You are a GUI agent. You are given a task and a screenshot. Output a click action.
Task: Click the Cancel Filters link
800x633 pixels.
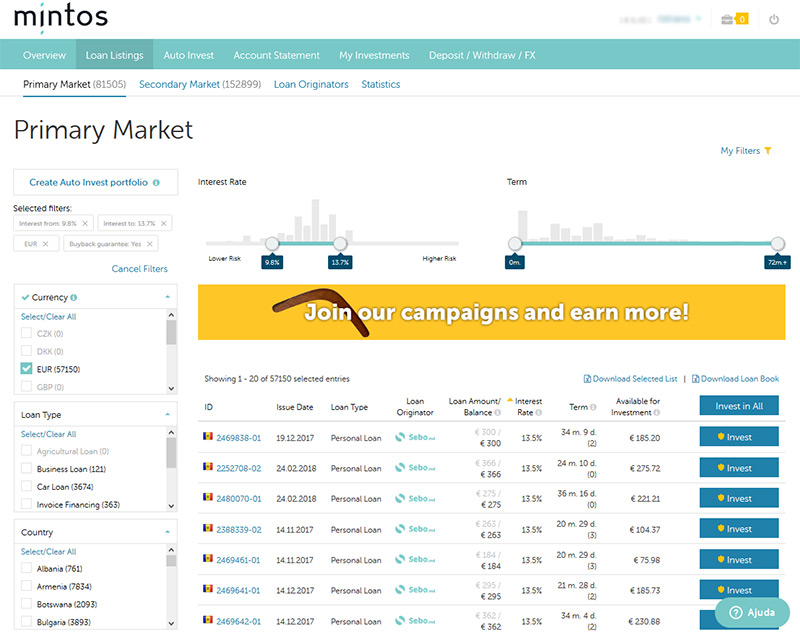(139, 268)
